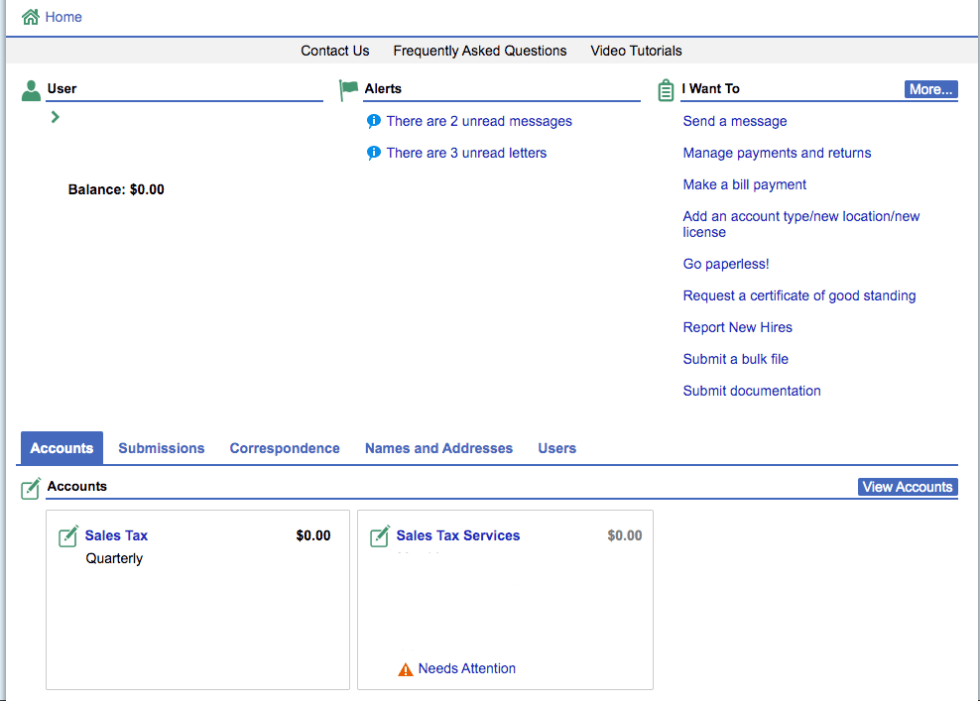Open the Names and Addresses tab

coord(438,448)
